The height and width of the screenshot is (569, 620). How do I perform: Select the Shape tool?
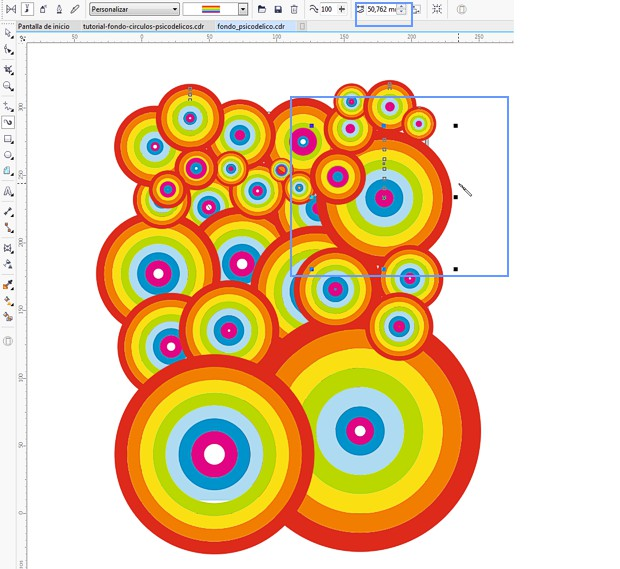[x=9, y=49]
